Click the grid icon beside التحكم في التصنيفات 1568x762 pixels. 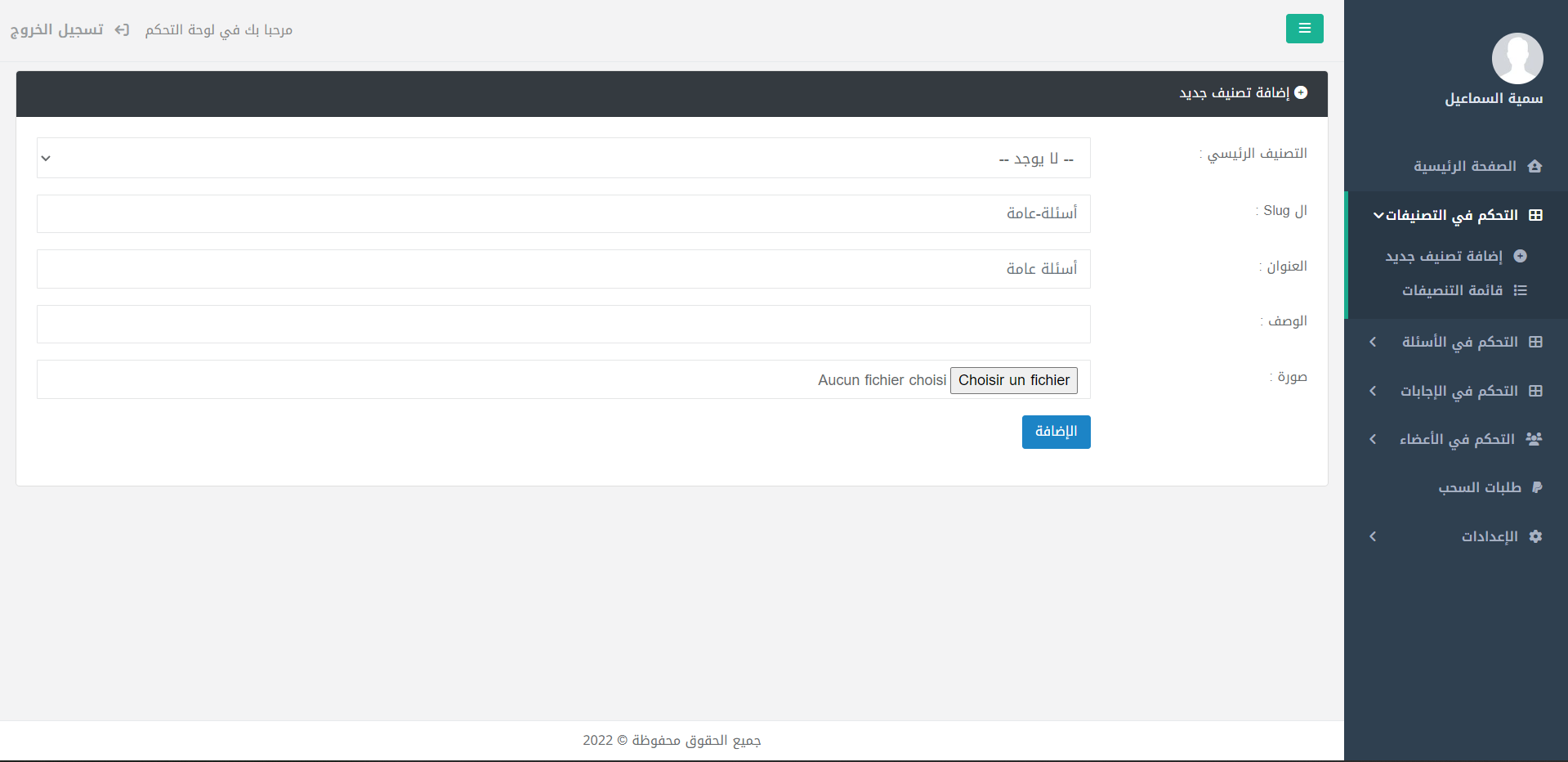click(1535, 215)
